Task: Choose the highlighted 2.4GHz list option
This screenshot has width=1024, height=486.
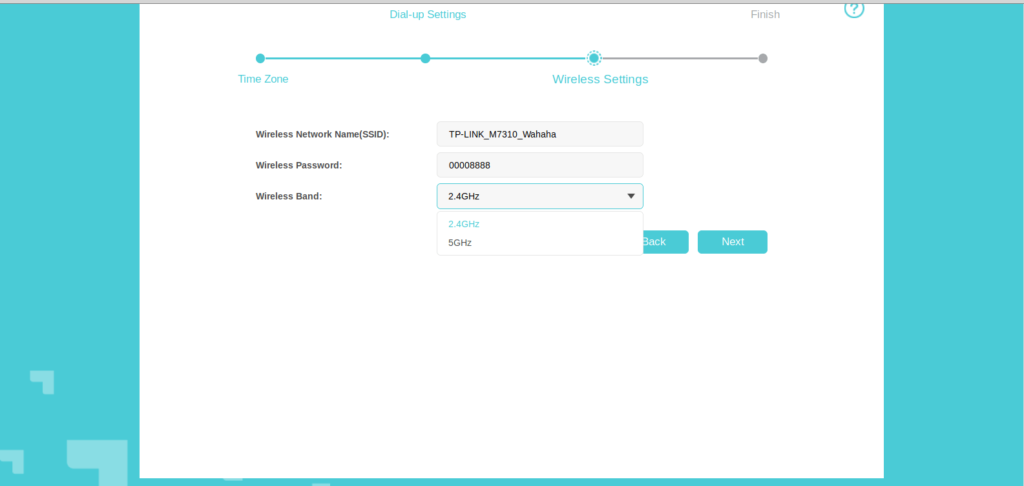Action: [464, 224]
